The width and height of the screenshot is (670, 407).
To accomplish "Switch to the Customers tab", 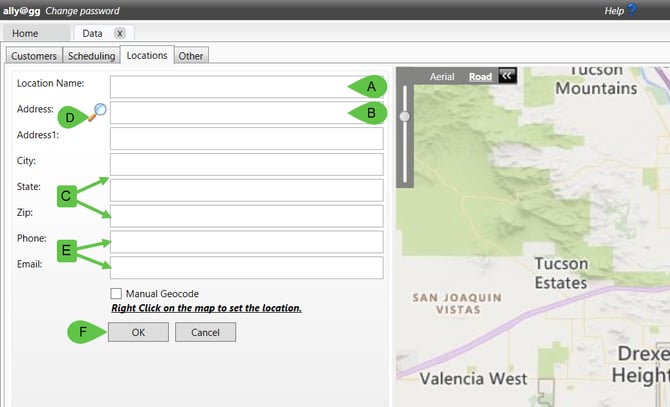I will tap(34, 56).
